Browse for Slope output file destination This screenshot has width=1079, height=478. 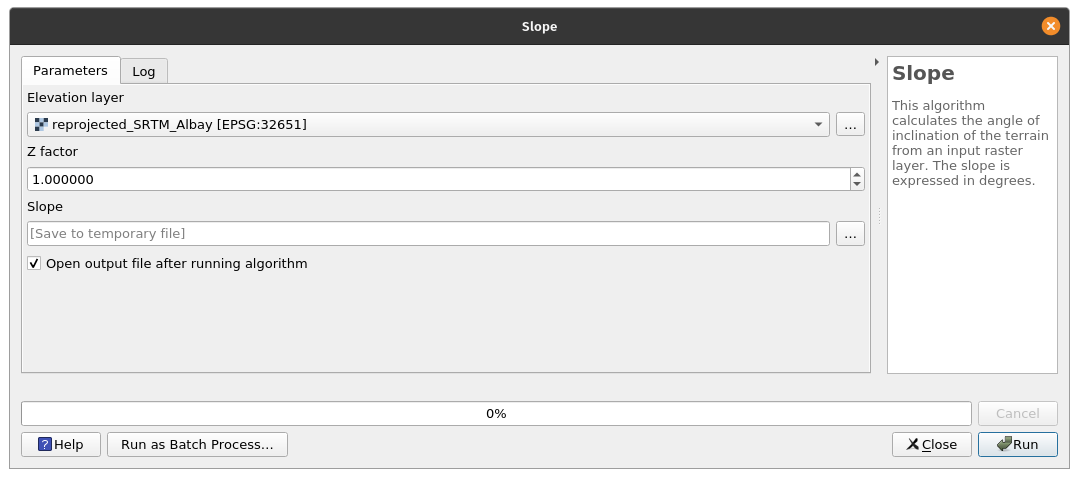(x=850, y=234)
